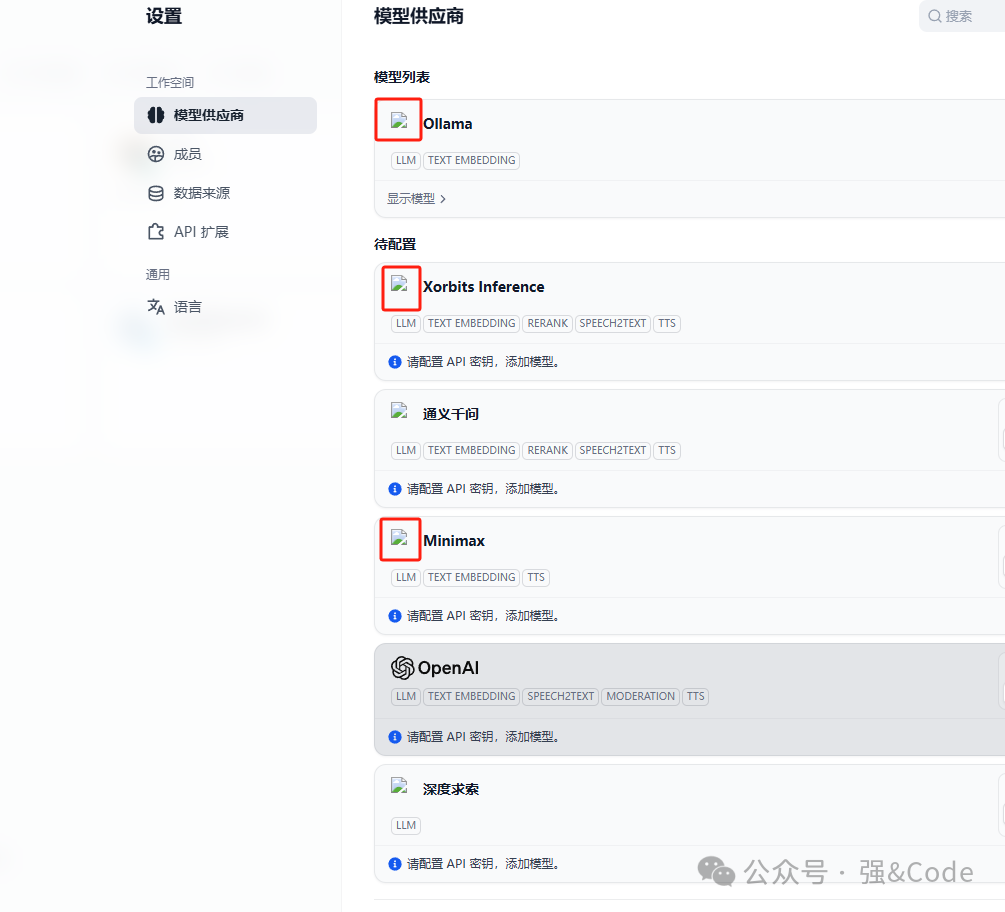This screenshot has height=912, width=1005.
Task: Select the Minimax provider name
Action: tap(454, 541)
